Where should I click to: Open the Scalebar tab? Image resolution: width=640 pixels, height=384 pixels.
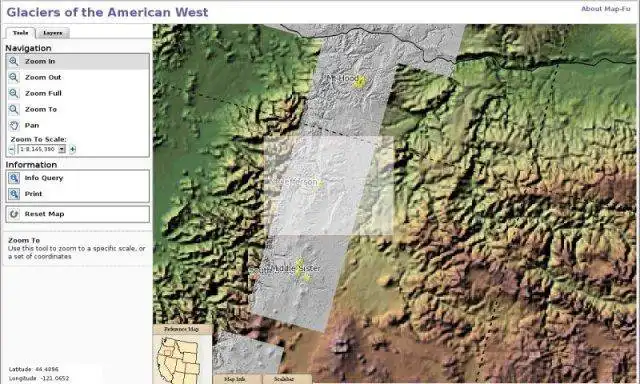[x=284, y=379]
